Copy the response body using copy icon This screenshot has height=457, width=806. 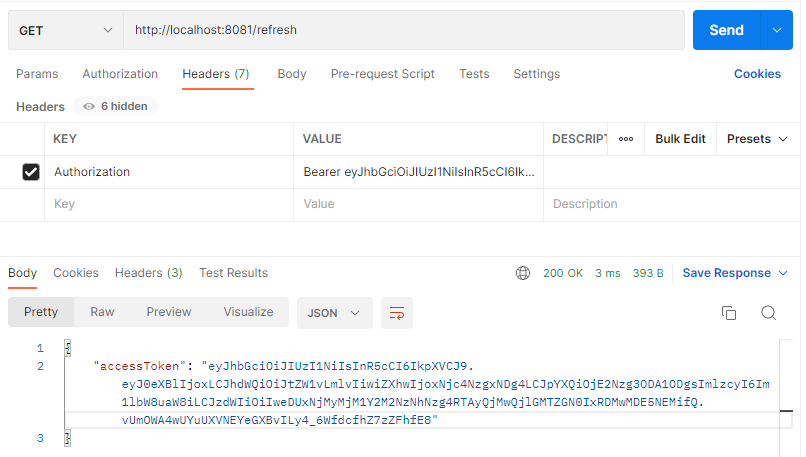729,313
